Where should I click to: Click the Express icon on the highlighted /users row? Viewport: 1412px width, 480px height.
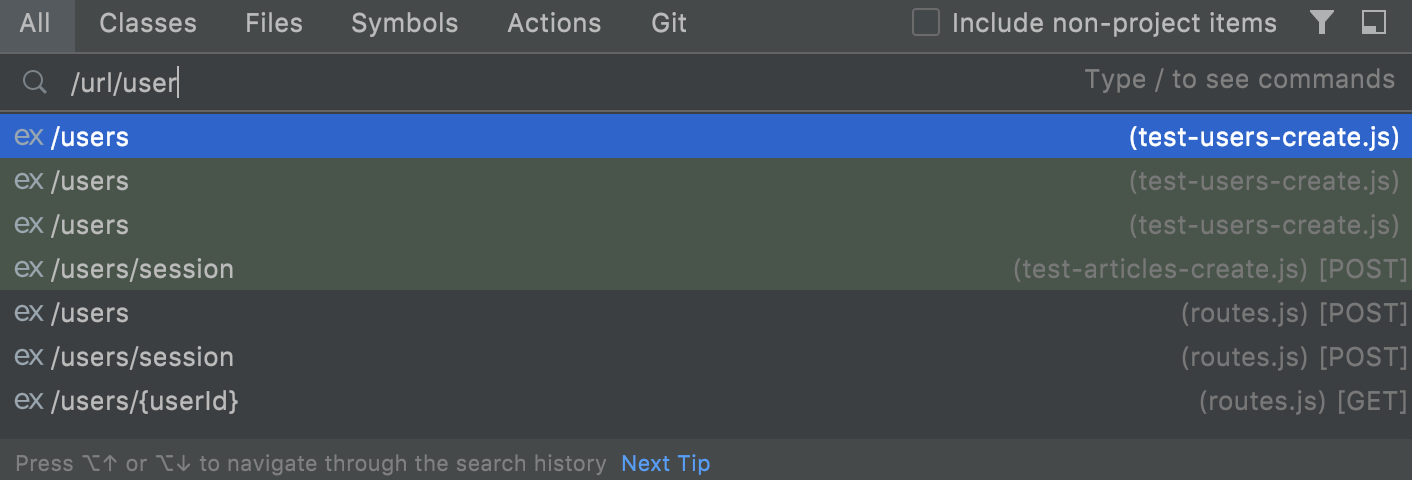point(29,137)
